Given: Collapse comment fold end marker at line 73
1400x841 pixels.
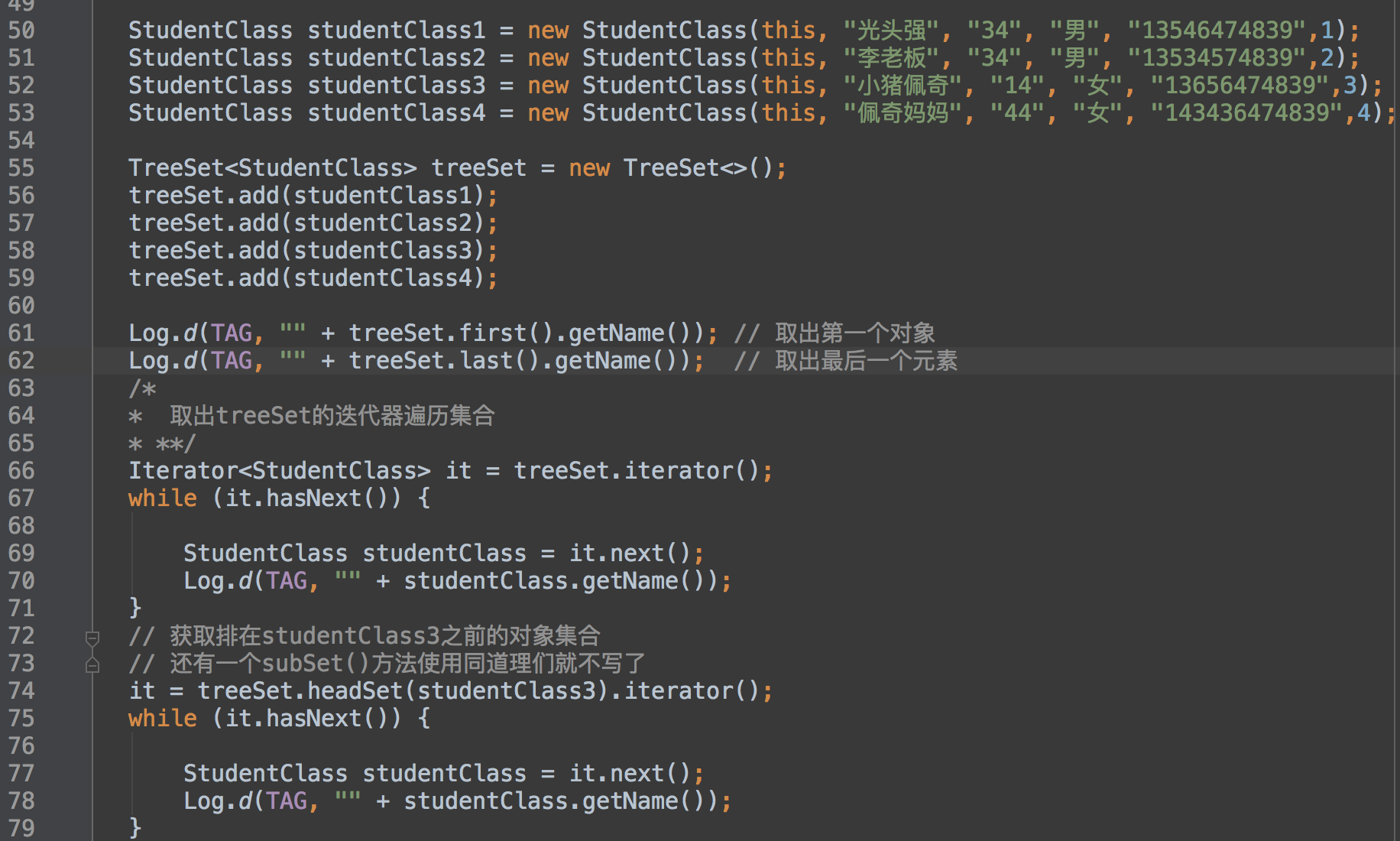Looking at the screenshot, I should [x=92, y=664].
